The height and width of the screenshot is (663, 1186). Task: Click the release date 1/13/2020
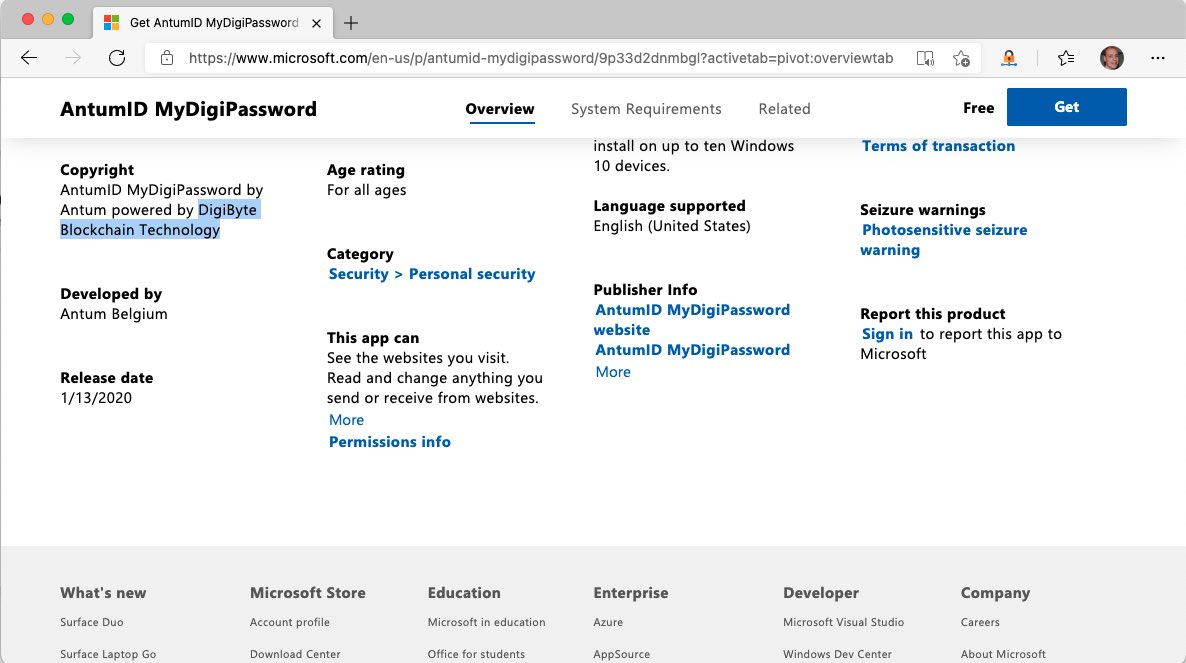(96, 398)
